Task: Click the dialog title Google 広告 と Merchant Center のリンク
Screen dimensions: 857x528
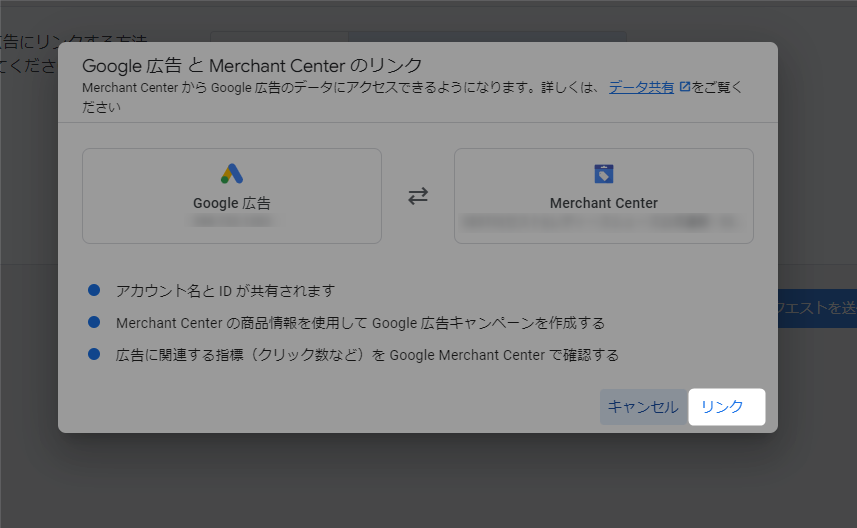Action: 252,66
